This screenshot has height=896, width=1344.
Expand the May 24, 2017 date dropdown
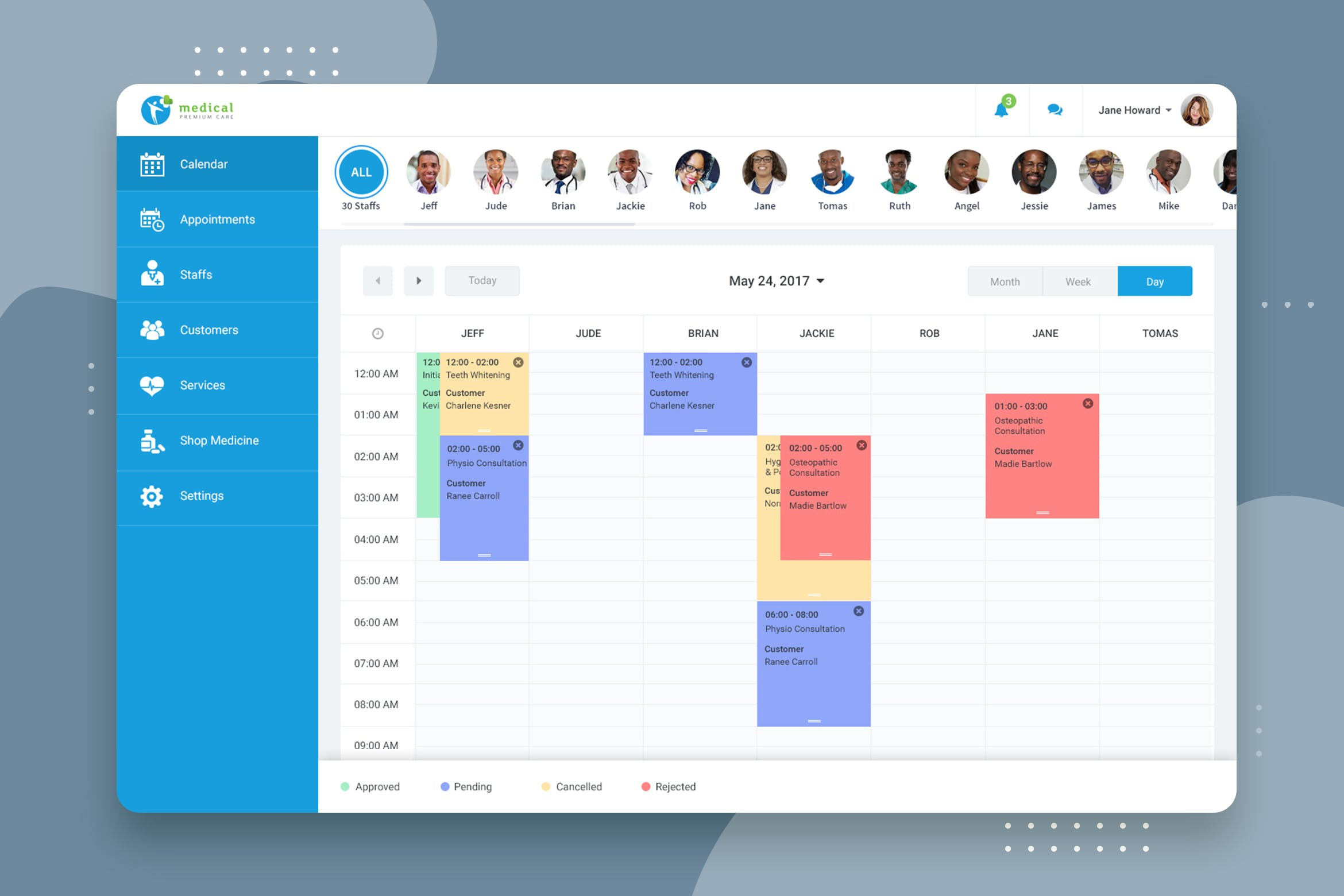coord(822,281)
